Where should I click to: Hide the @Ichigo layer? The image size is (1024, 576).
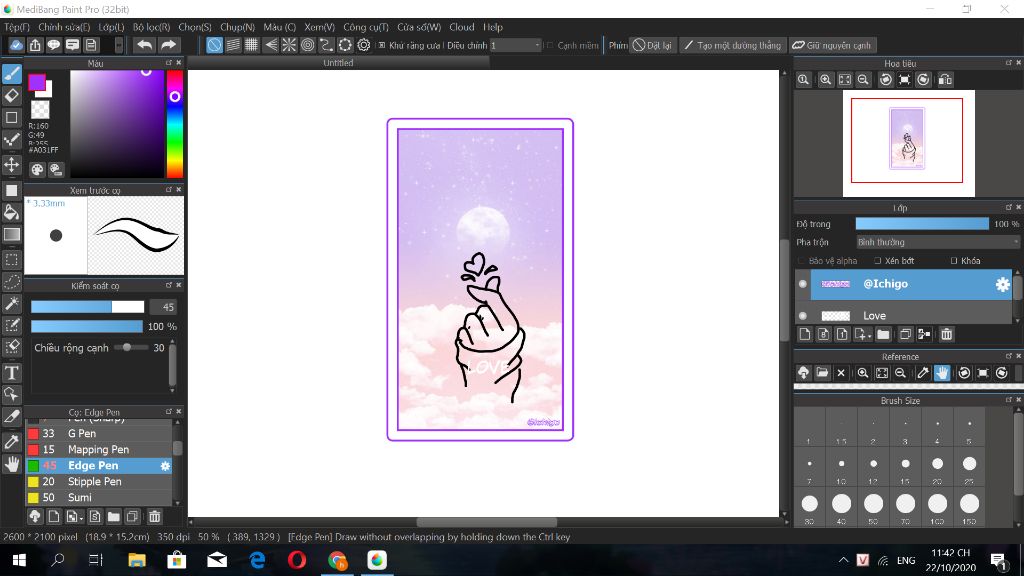(803, 284)
